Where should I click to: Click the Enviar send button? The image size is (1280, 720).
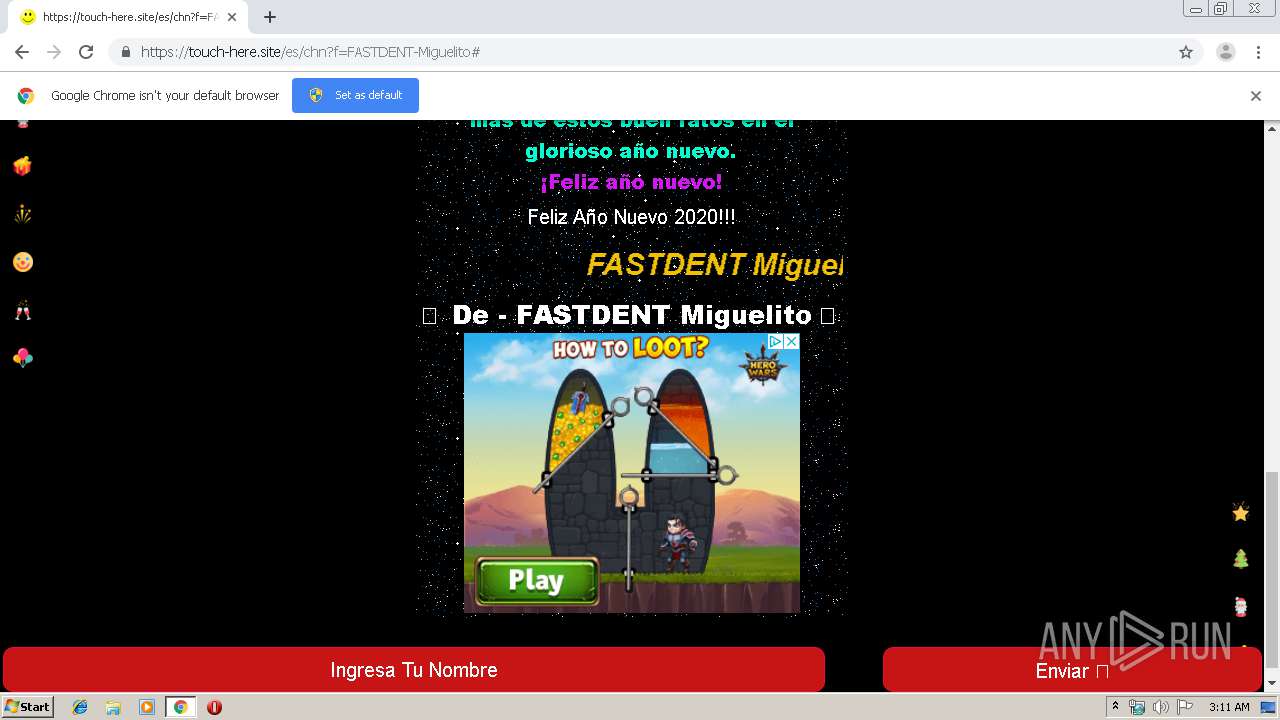click(x=1072, y=670)
